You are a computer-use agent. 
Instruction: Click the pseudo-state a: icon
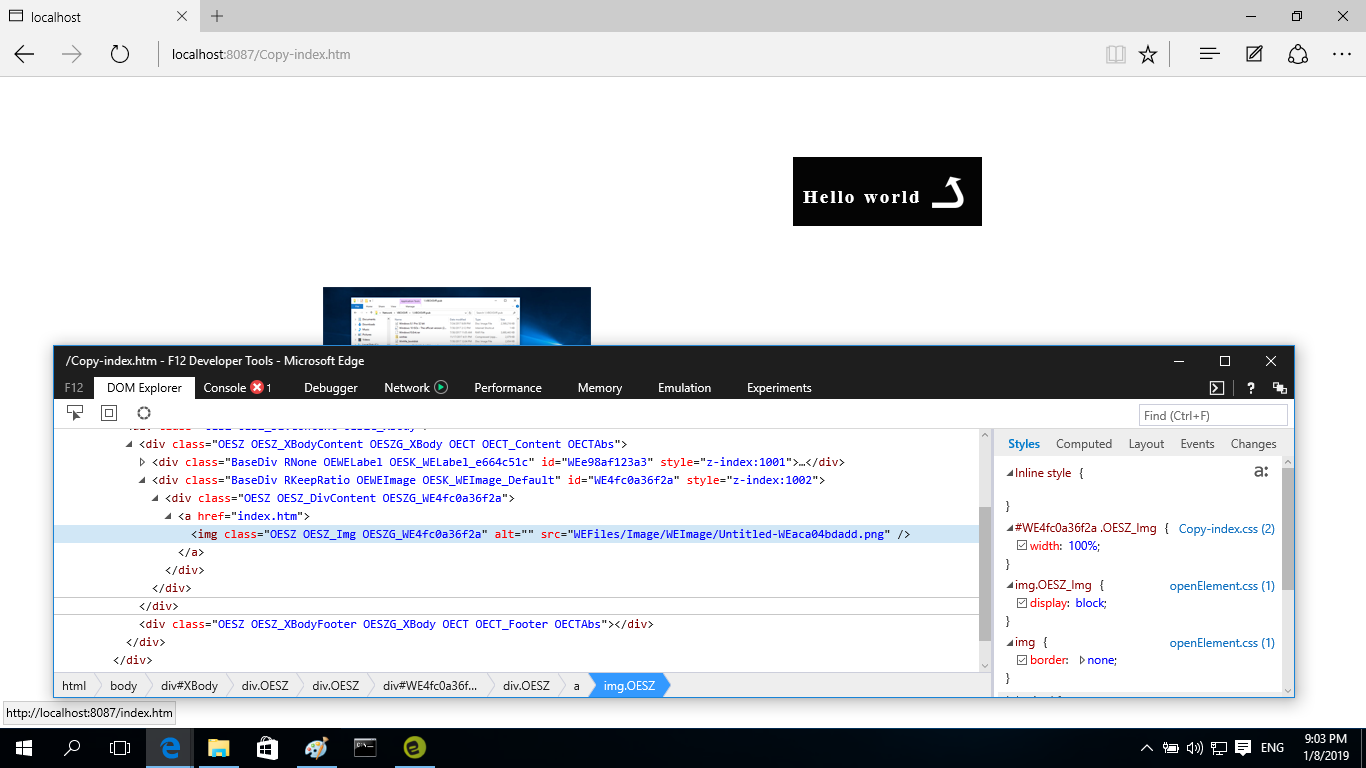(1261, 472)
